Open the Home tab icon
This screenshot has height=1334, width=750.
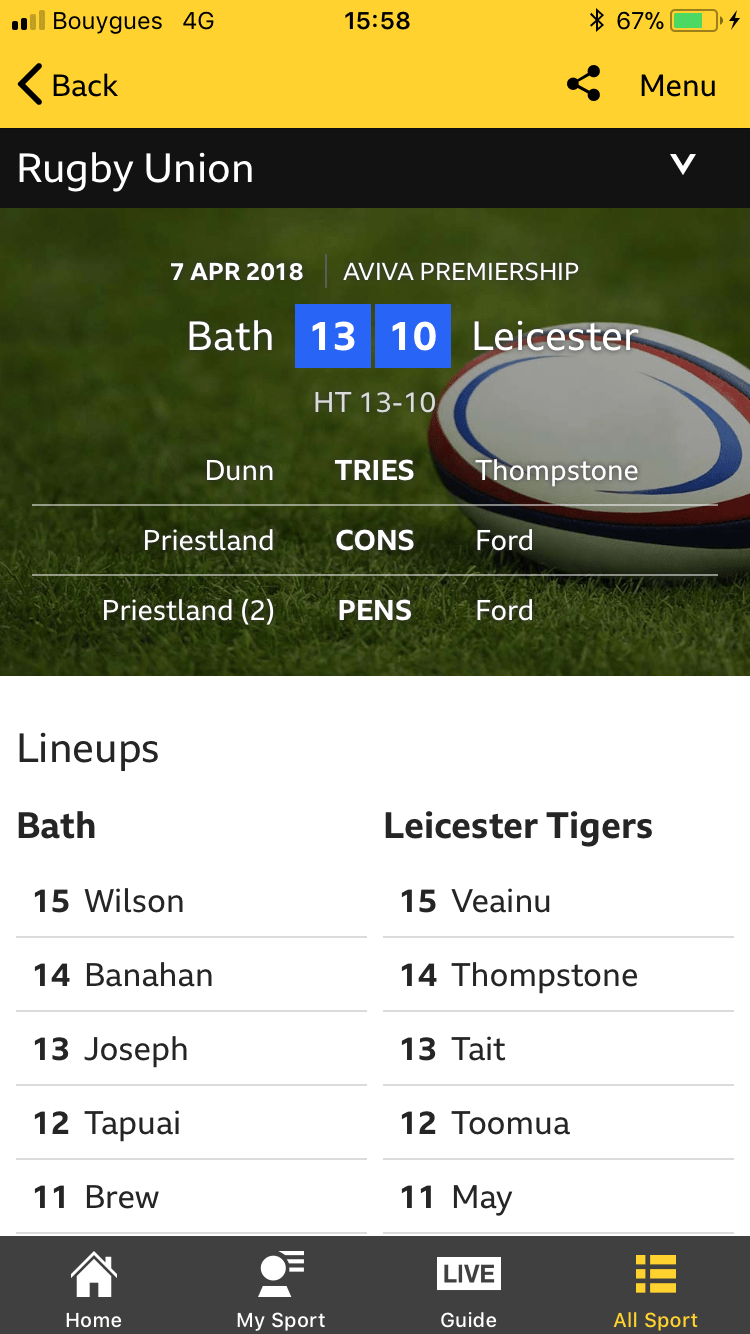tap(93, 1275)
